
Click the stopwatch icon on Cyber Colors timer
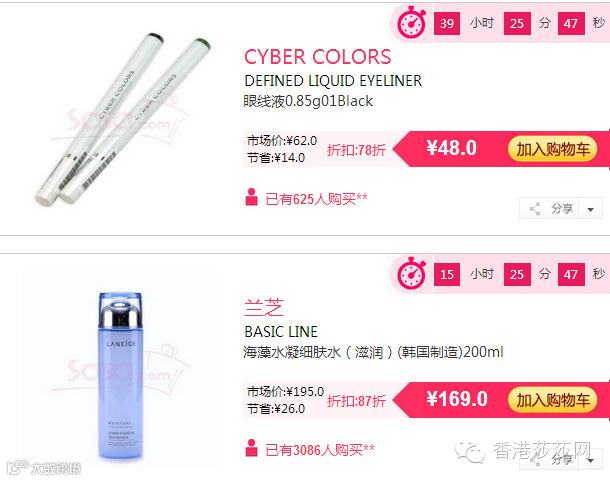pyautogui.click(x=412, y=23)
